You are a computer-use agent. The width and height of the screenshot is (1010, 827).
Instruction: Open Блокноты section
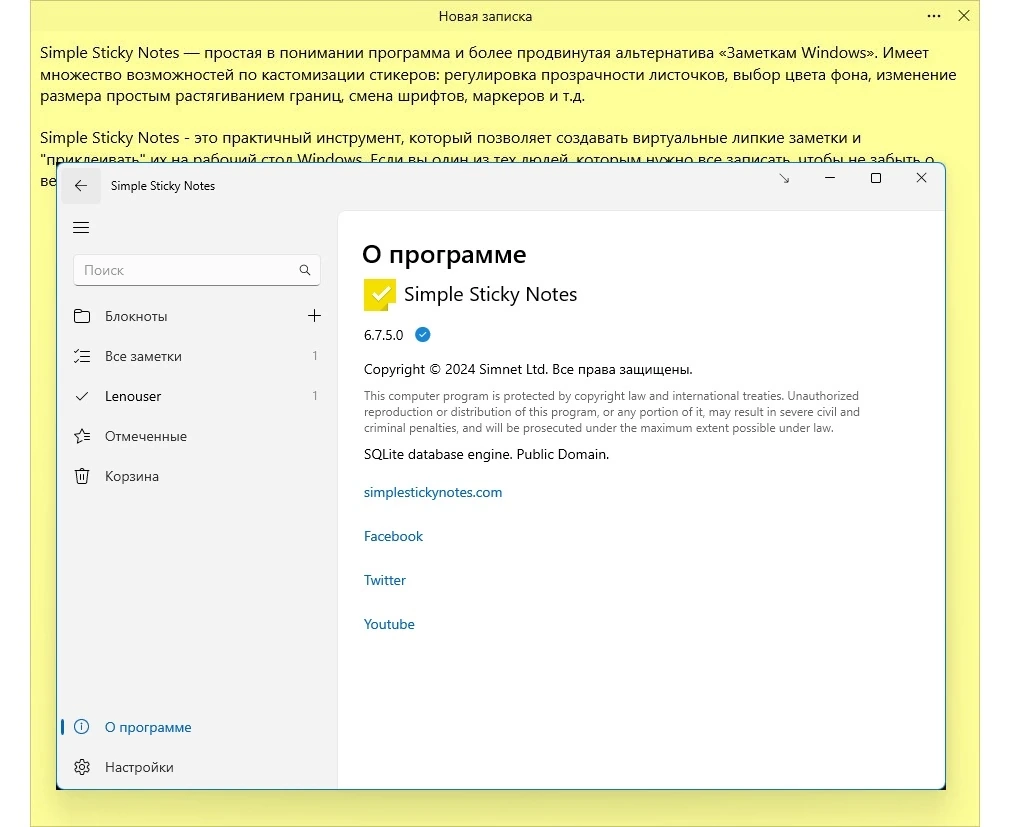coord(196,316)
